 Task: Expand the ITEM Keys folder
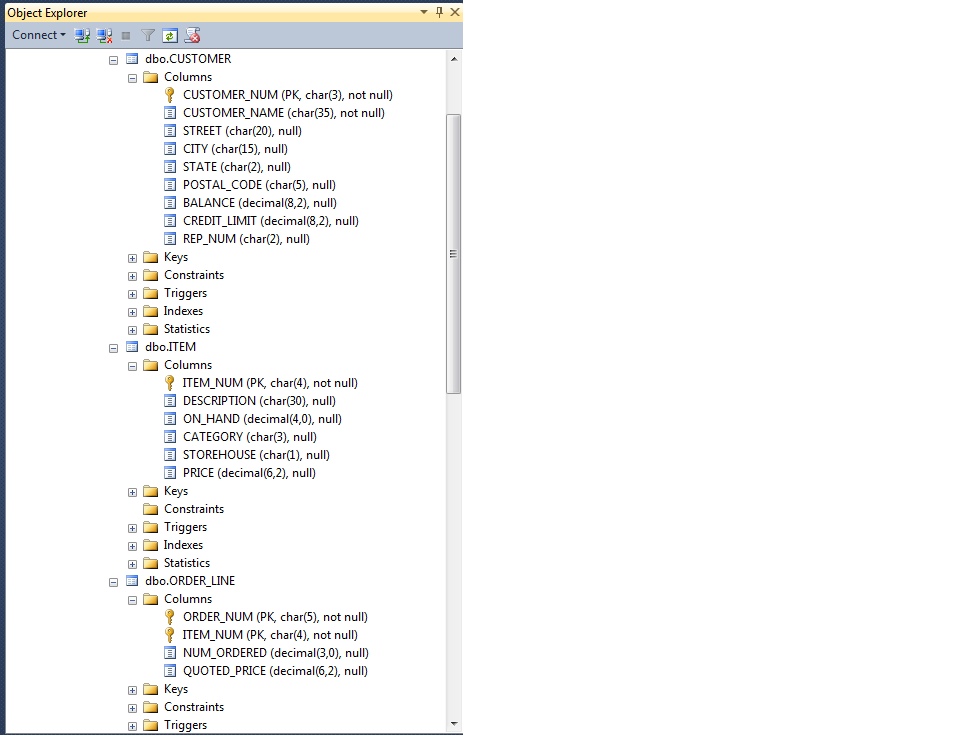tap(132, 492)
